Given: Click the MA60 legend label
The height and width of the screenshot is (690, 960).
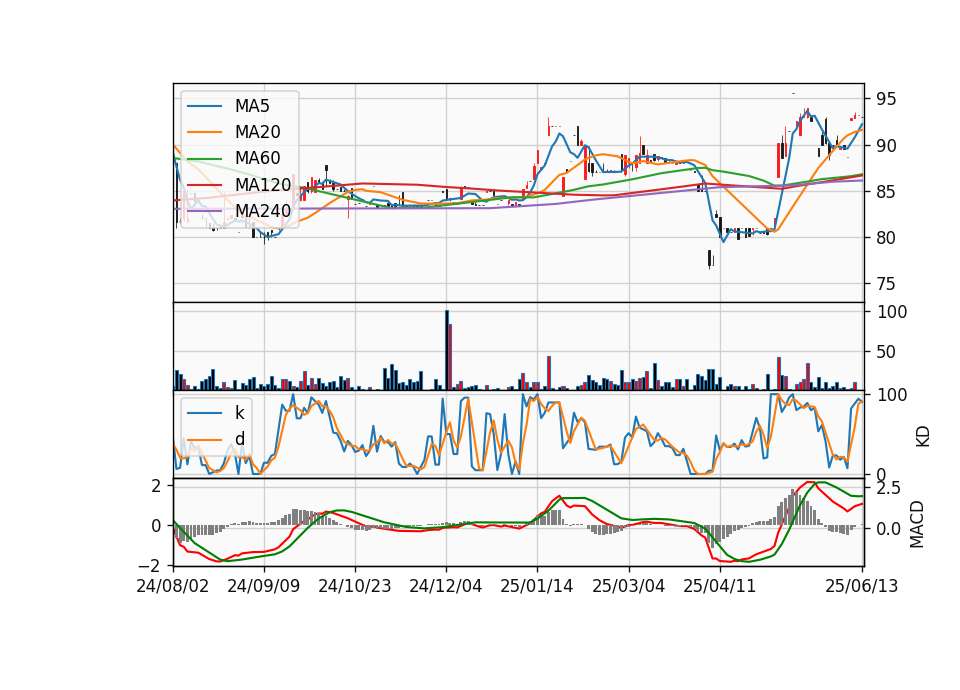Looking at the screenshot, I should [x=257, y=158].
